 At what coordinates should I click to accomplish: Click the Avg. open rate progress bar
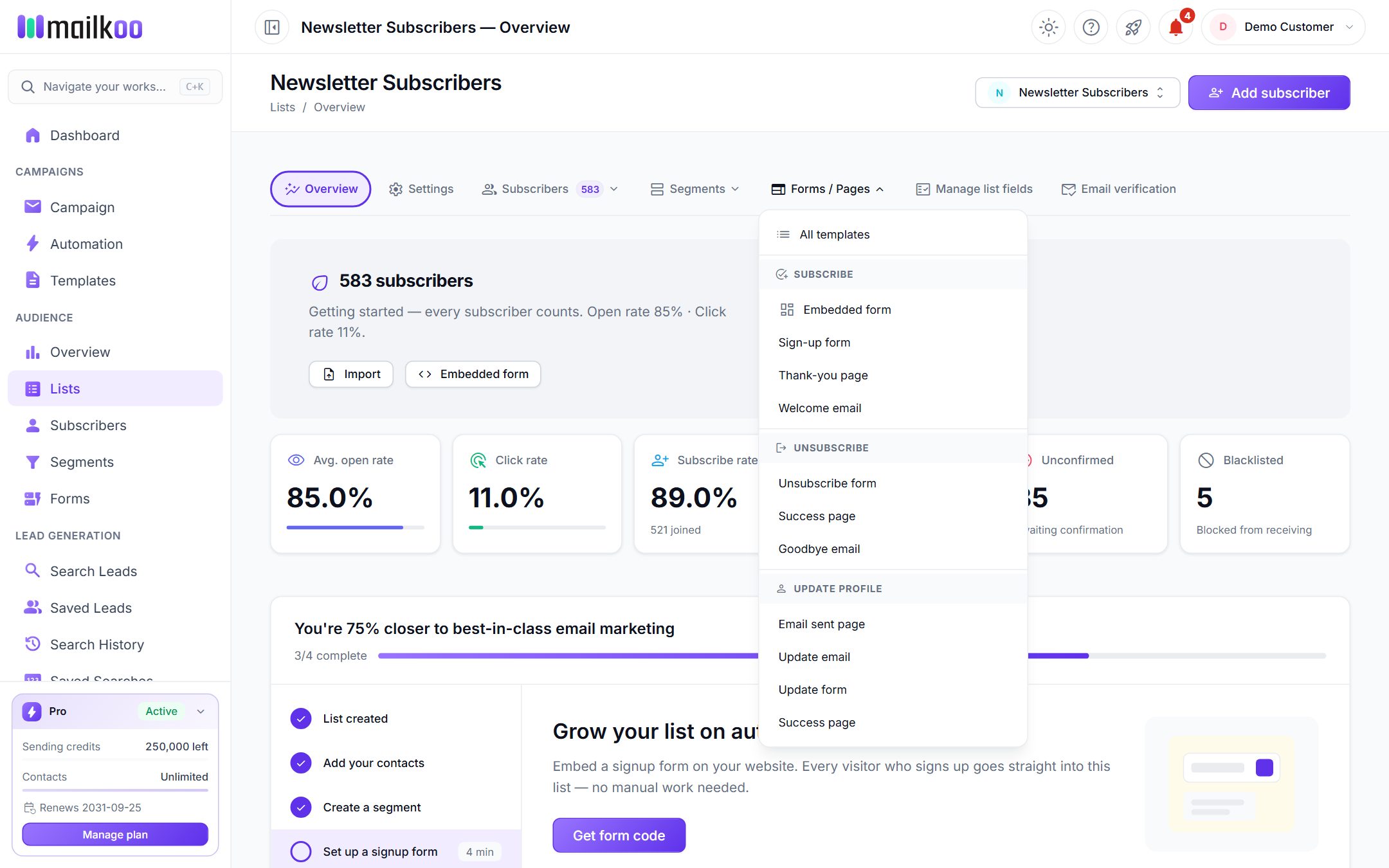coord(355,528)
